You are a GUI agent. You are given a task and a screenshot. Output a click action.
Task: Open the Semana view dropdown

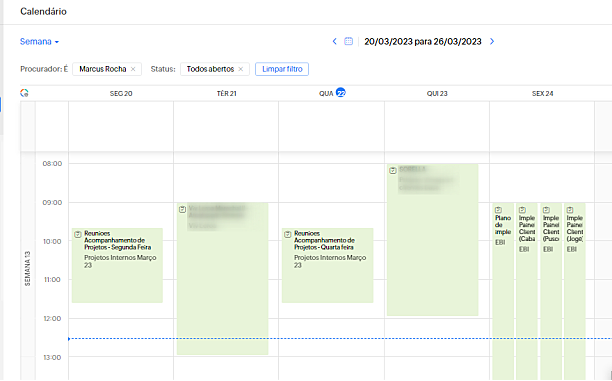[x=39, y=41]
